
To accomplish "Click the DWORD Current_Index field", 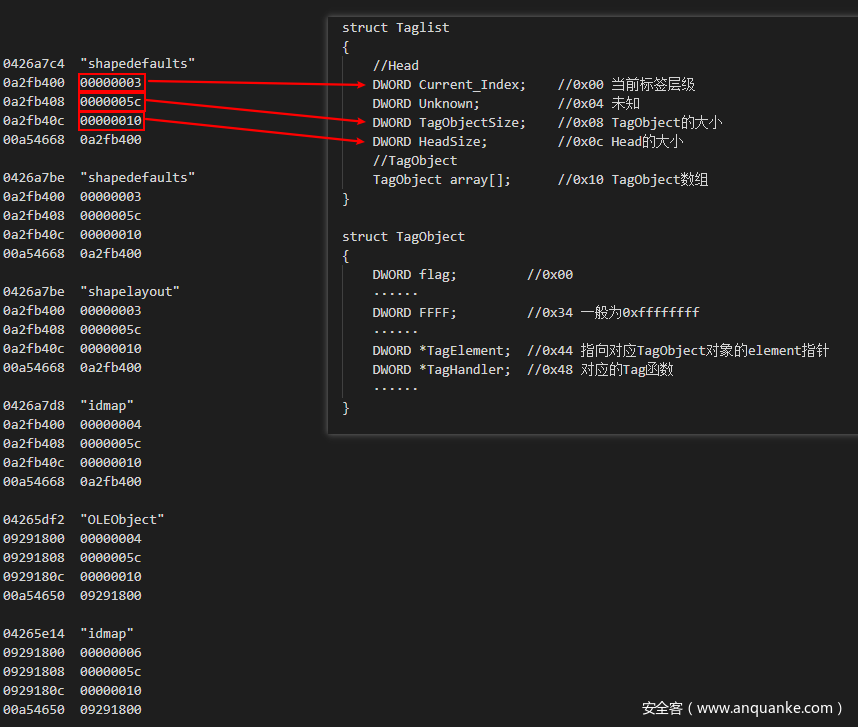I will (449, 84).
